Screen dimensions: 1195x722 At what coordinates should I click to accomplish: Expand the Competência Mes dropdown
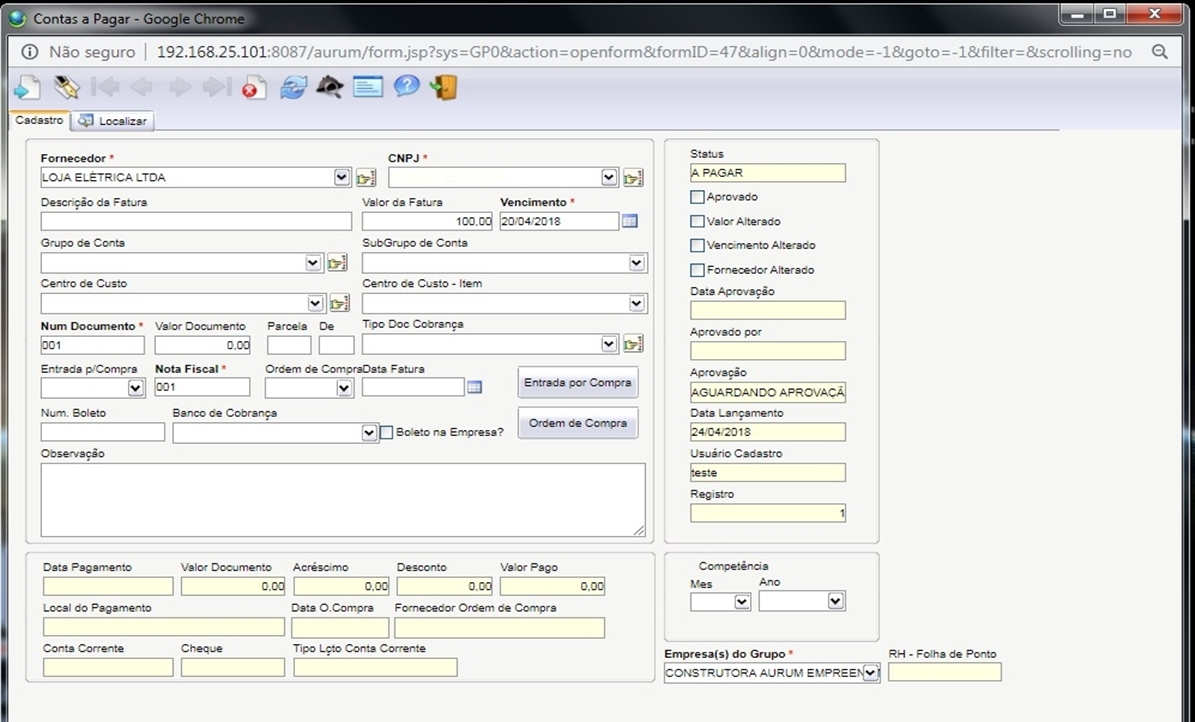point(742,602)
